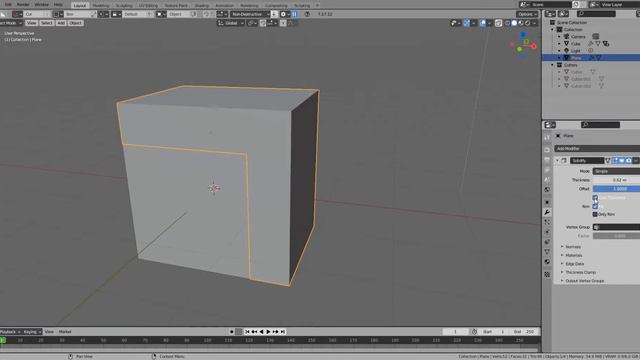This screenshot has width=640, height=360.
Task: Toggle X-ray display in viewport header
Action: tap(498, 23)
